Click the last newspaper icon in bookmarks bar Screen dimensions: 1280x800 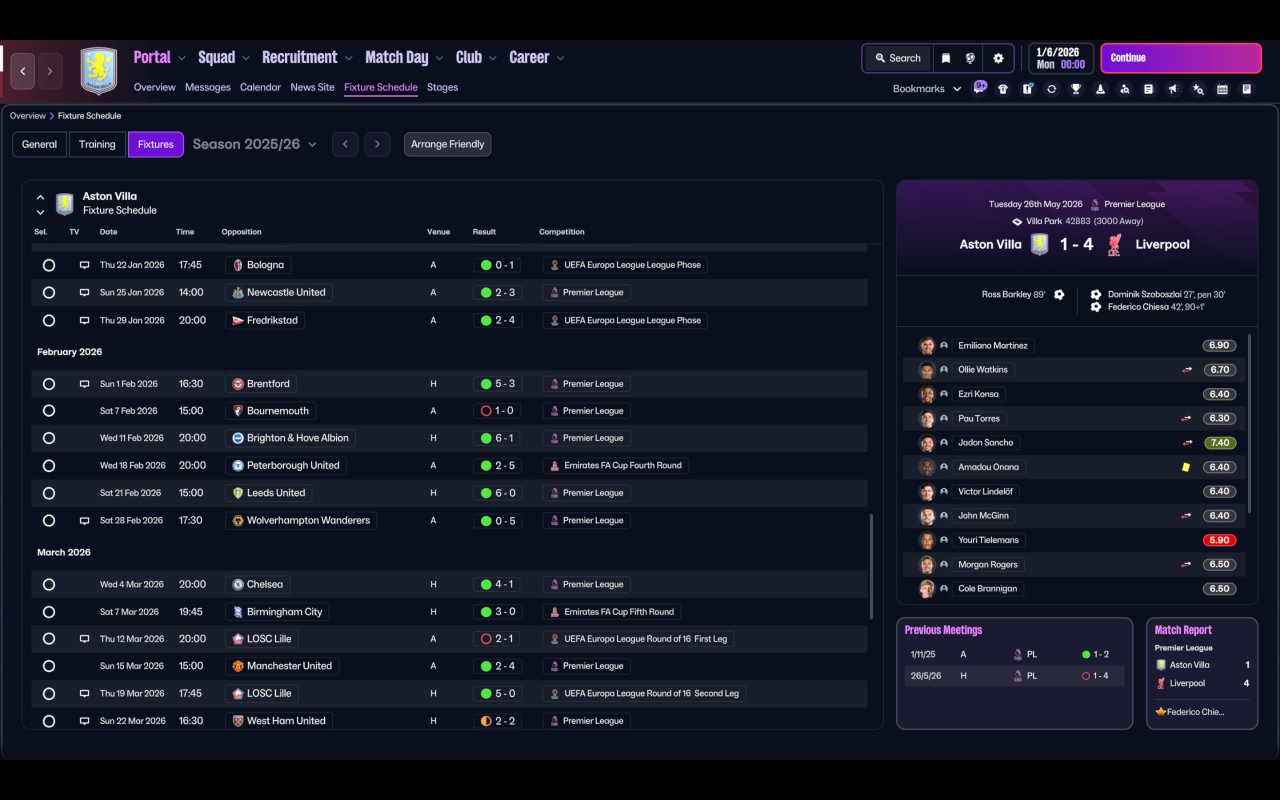[1247, 89]
